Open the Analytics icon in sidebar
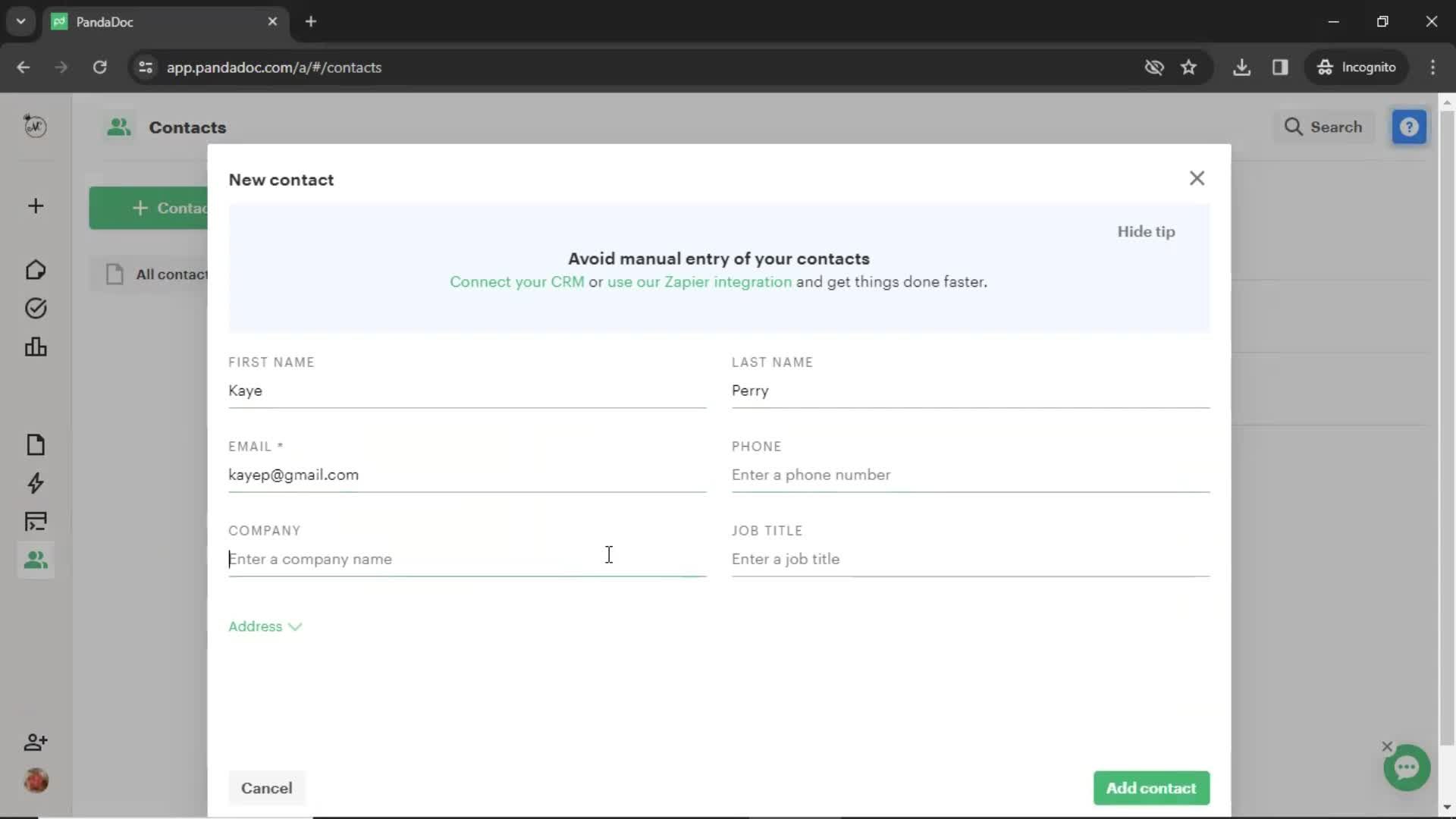This screenshot has height=819, width=1456. pos(35,347)
